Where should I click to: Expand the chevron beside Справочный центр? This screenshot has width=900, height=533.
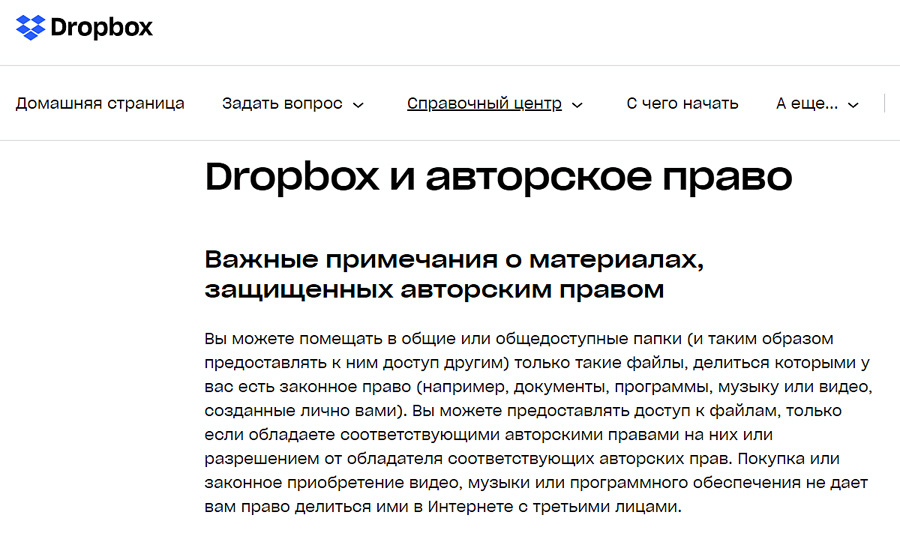click(x=577, y=104)
